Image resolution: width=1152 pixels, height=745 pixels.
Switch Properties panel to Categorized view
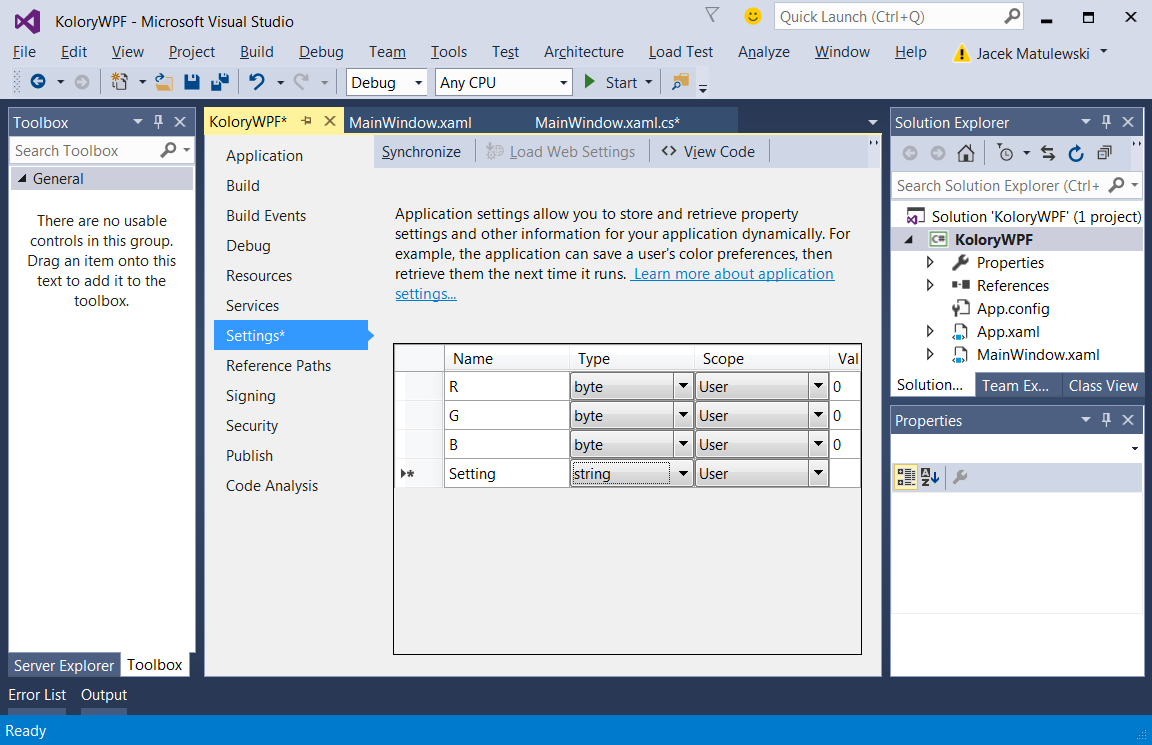pyautogui.click(x=906, y=477)
